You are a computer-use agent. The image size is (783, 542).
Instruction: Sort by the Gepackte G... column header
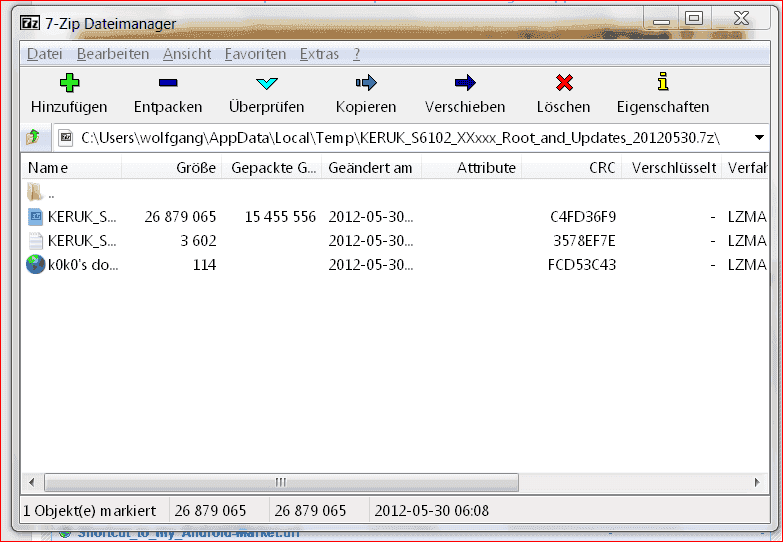point(272,168)
